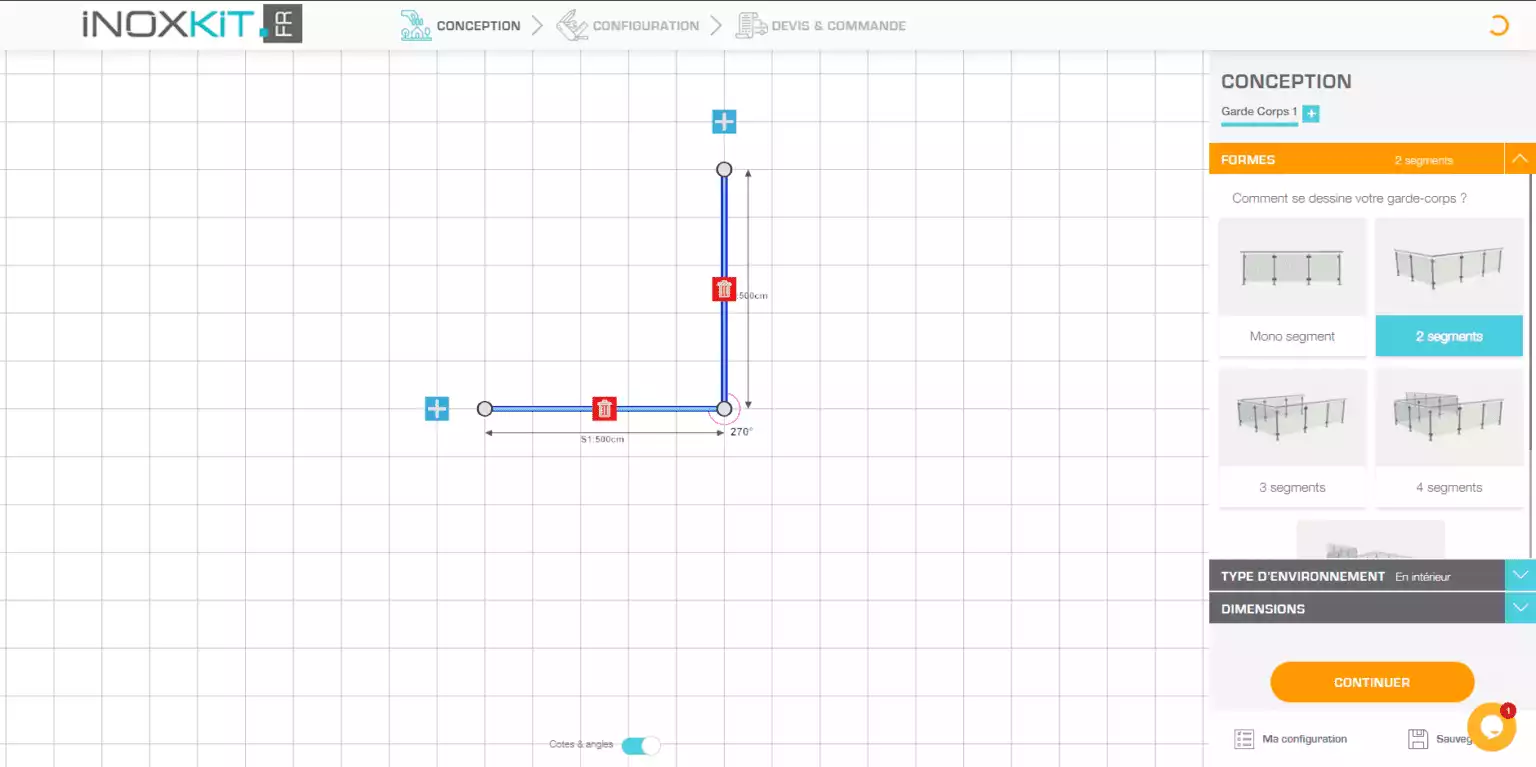Viewport: 1536px width, 767px height.
Task: Add a railing via plus next to Garde Corps 1
Action: click(x=1310, y=114)
